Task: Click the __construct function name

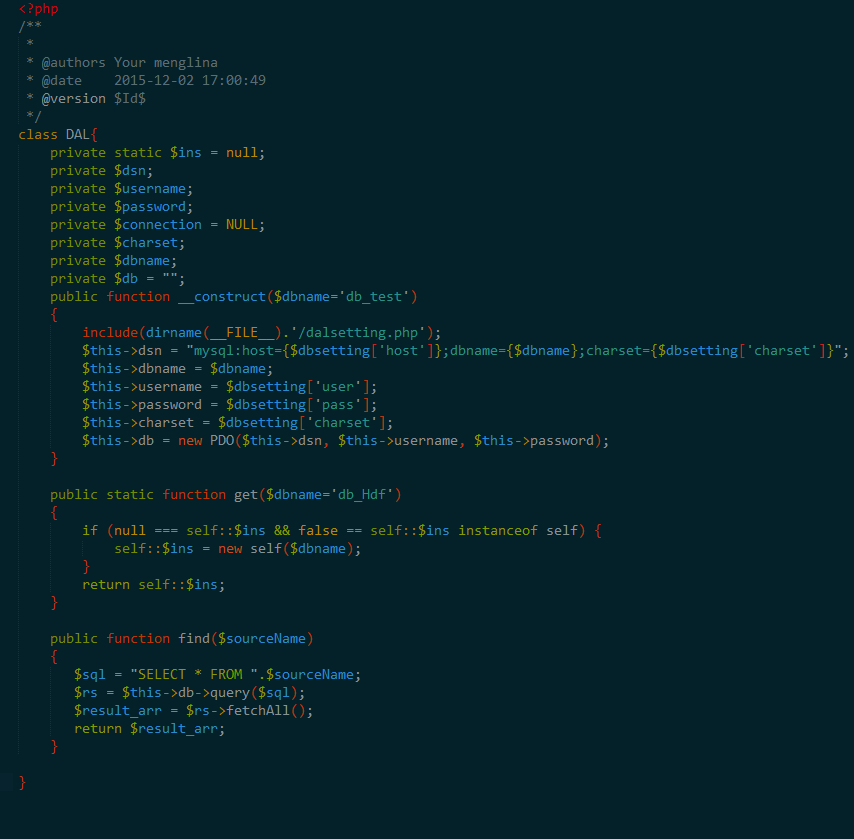Action: click(222, 296)
